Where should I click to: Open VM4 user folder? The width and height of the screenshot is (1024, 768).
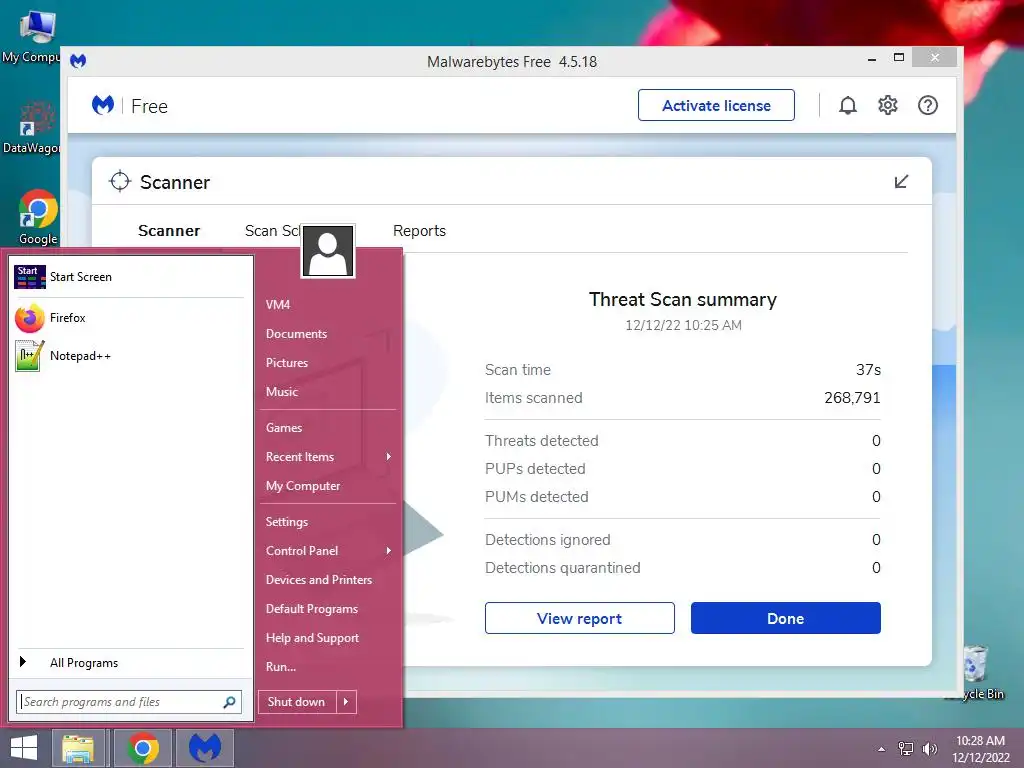pyautogui.click(x=278, y=305)
